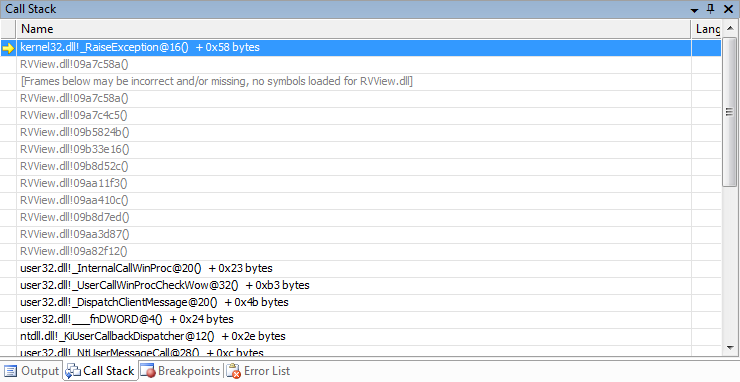Select user32.dll _InternalCallWinProc@20 frame

click(x=361, y=268)
